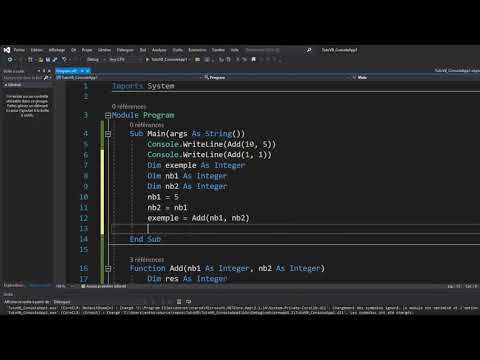The height and width of the screenshot is (360, 480).
Task: Click line number 10 in the gutter
Action: pos(84,197)
